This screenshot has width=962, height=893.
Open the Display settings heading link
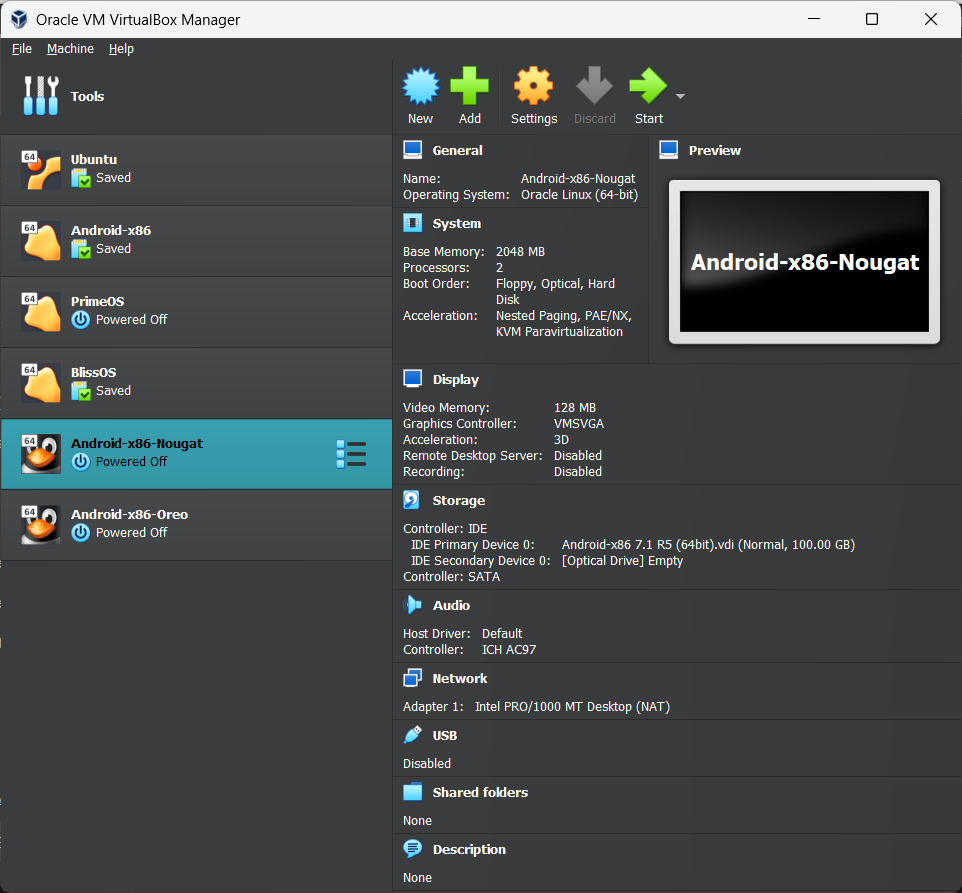coord(456,380)
